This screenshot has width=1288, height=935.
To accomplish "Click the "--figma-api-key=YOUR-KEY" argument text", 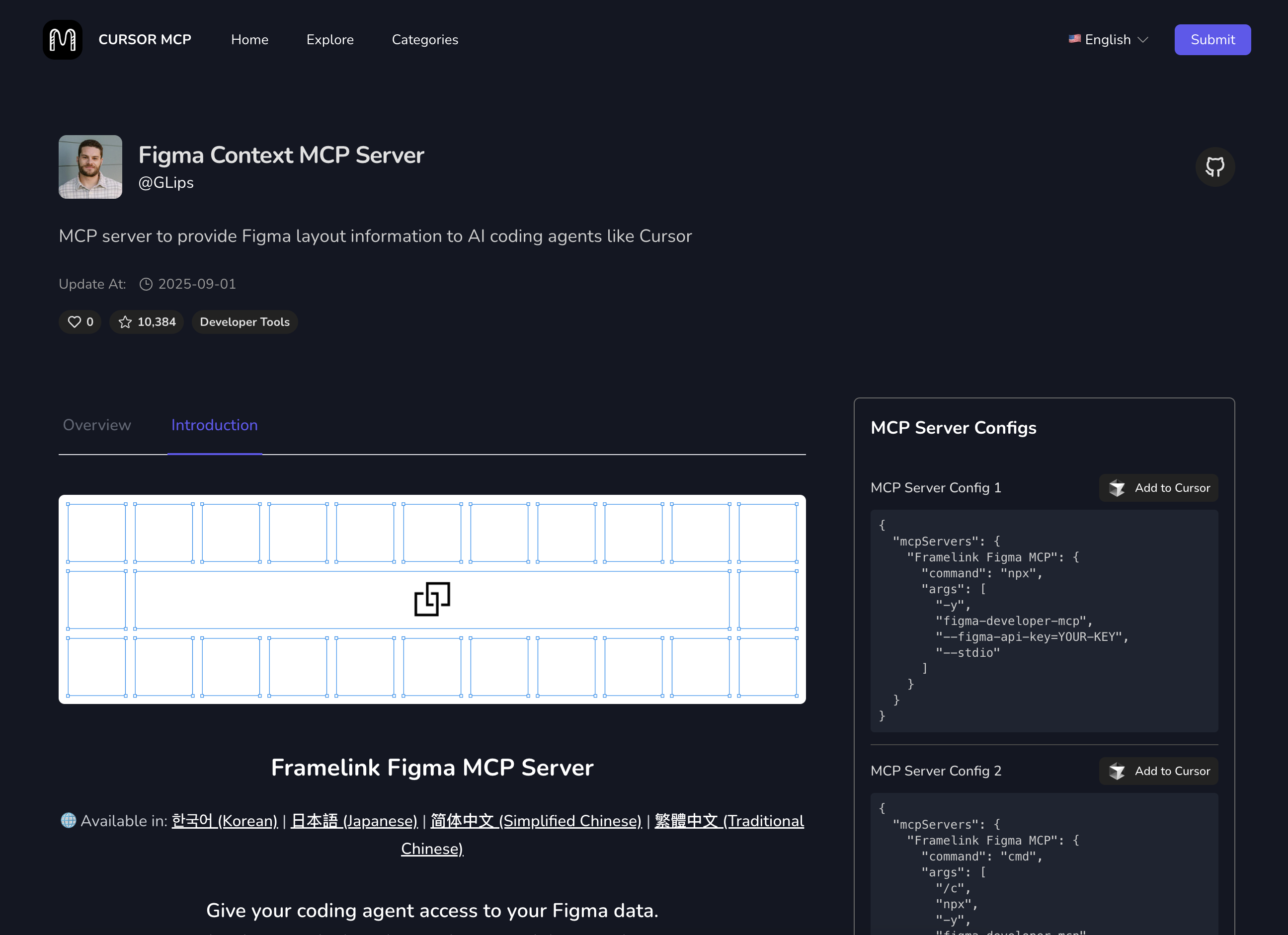I will [1032, 637].
